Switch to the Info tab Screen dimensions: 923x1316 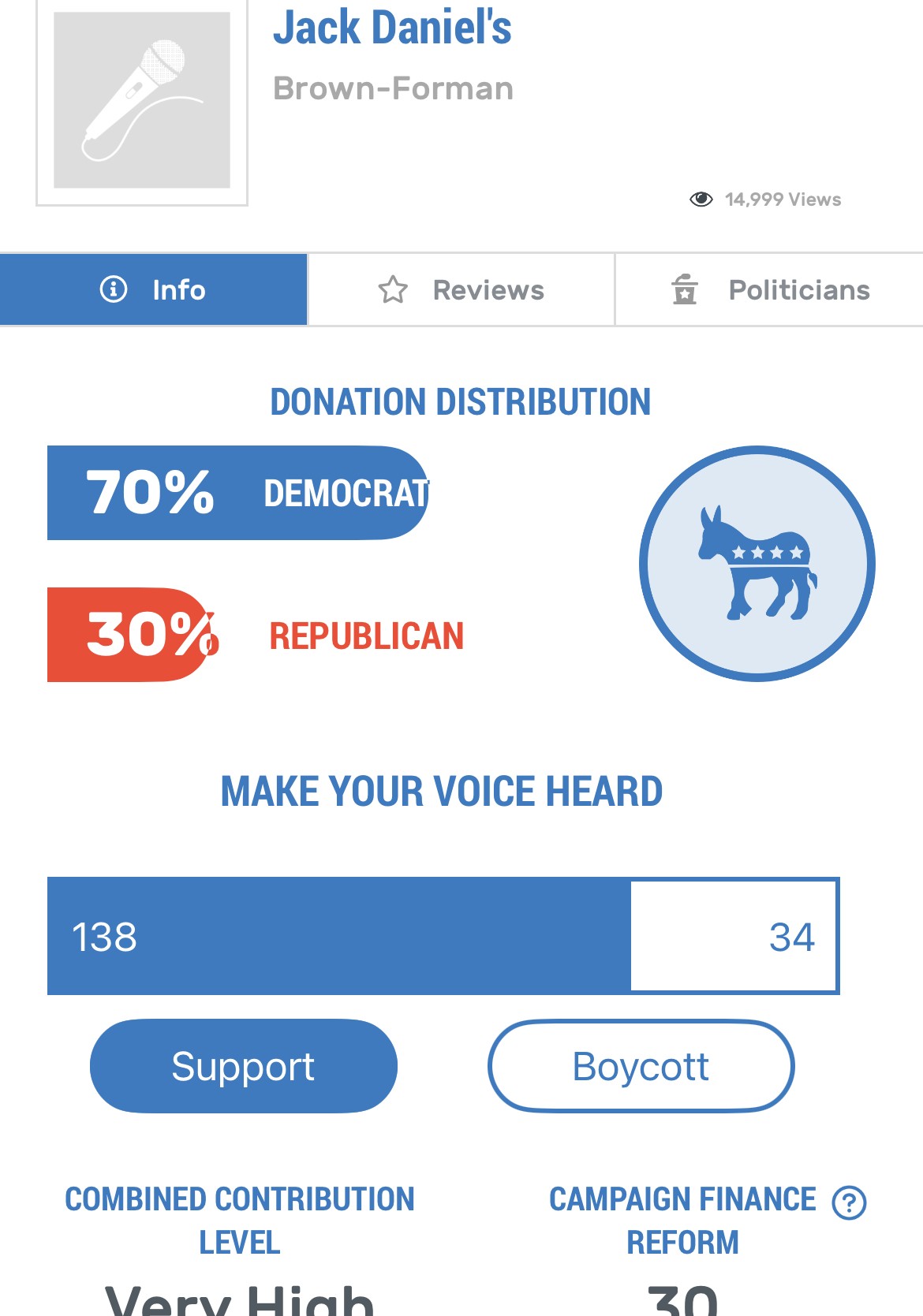[153, 289]
